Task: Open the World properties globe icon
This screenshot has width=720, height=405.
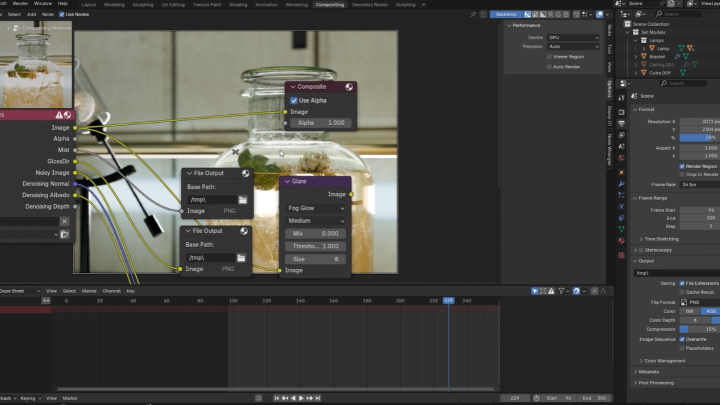Action: pyautogui.click(x=621, y=158)
